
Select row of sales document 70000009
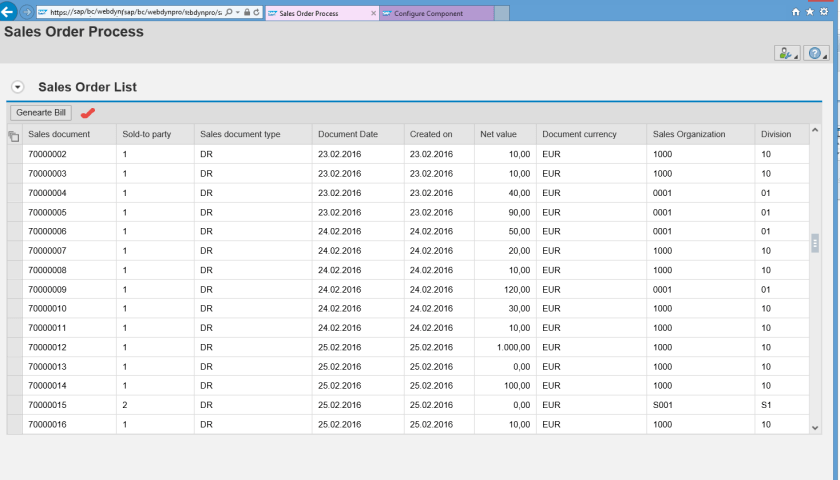coord(14,289)
